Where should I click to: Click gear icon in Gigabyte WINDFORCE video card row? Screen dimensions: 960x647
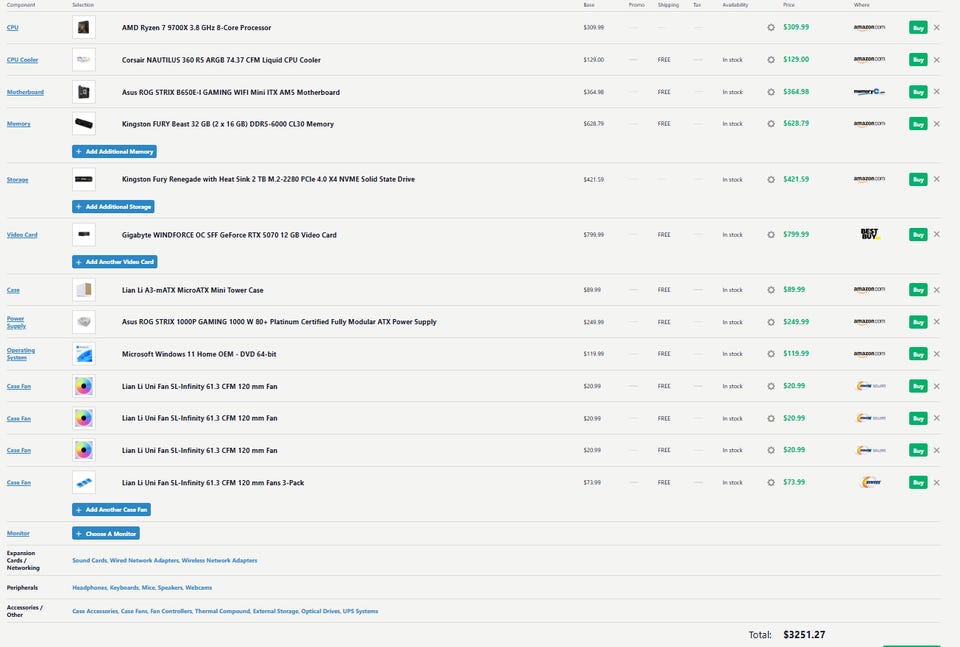coord(771,235)
